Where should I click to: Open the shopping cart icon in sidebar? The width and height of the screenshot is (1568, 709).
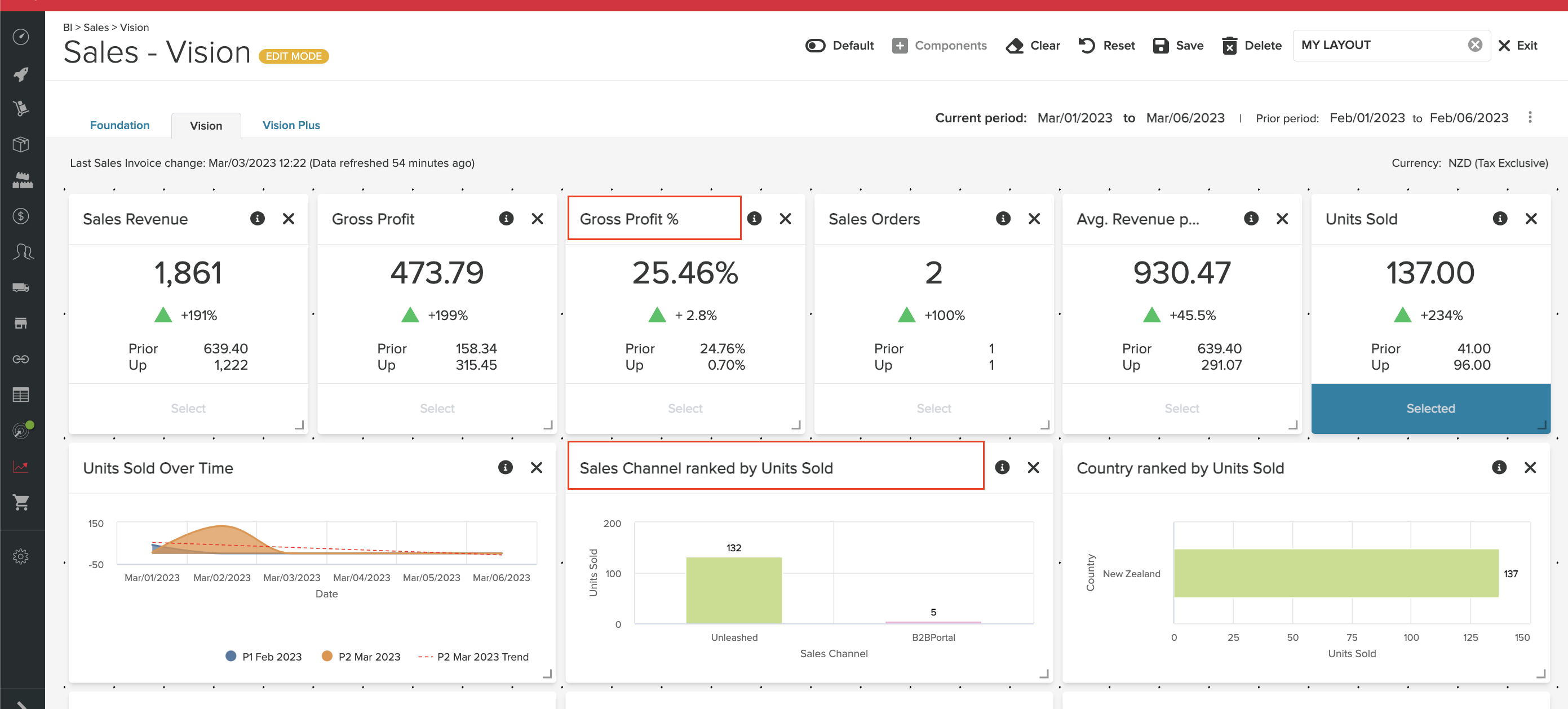tap(21, 502)
